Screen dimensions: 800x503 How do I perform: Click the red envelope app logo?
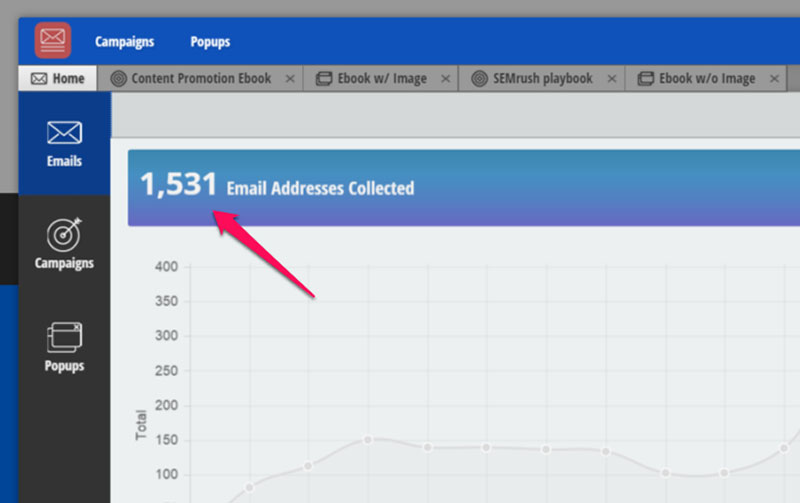(52, 41)
